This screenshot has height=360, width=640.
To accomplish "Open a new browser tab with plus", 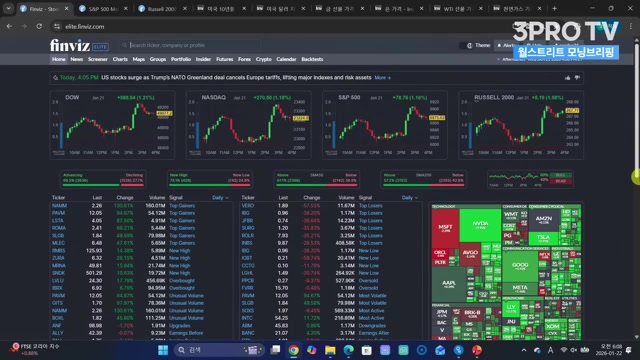I will pyautogui.click(x=554, y=8).
